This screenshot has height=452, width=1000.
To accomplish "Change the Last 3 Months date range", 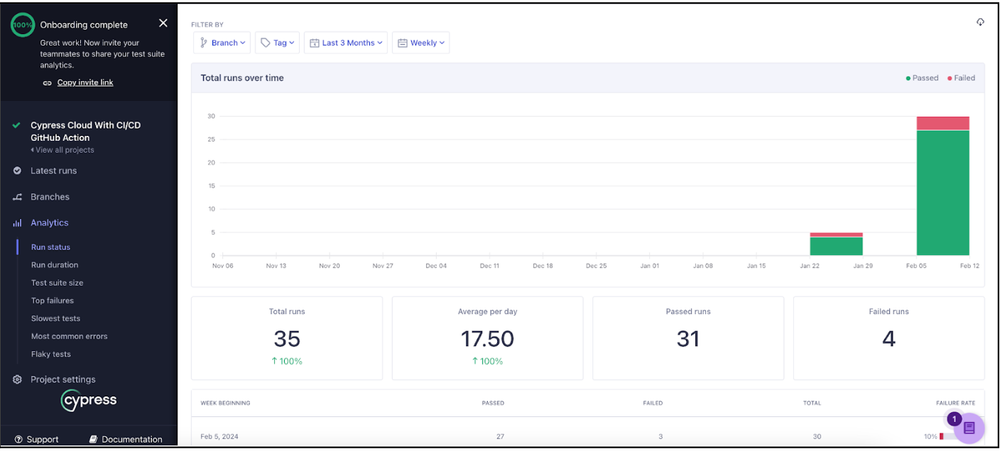I will pyautogui.click(x=346, y=43).
